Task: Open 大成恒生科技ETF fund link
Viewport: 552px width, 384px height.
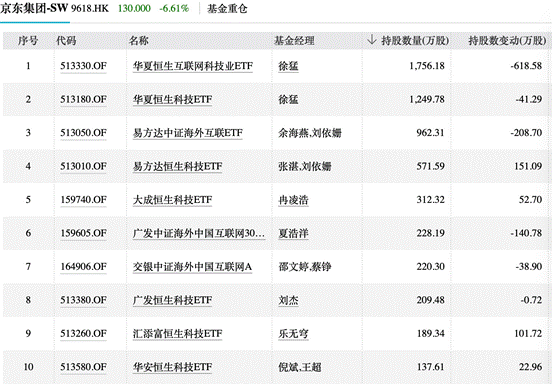Action: pyautogui.click(x=172, y=200)
